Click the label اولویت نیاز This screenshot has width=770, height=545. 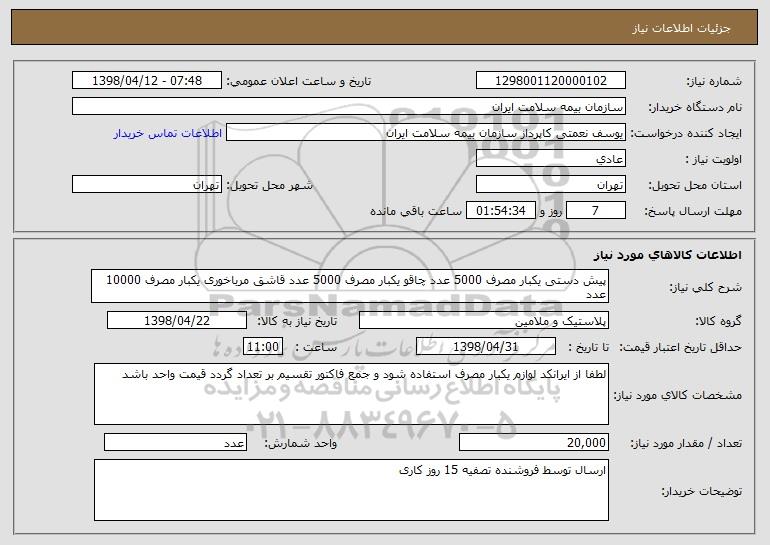(x=714, y=160)
